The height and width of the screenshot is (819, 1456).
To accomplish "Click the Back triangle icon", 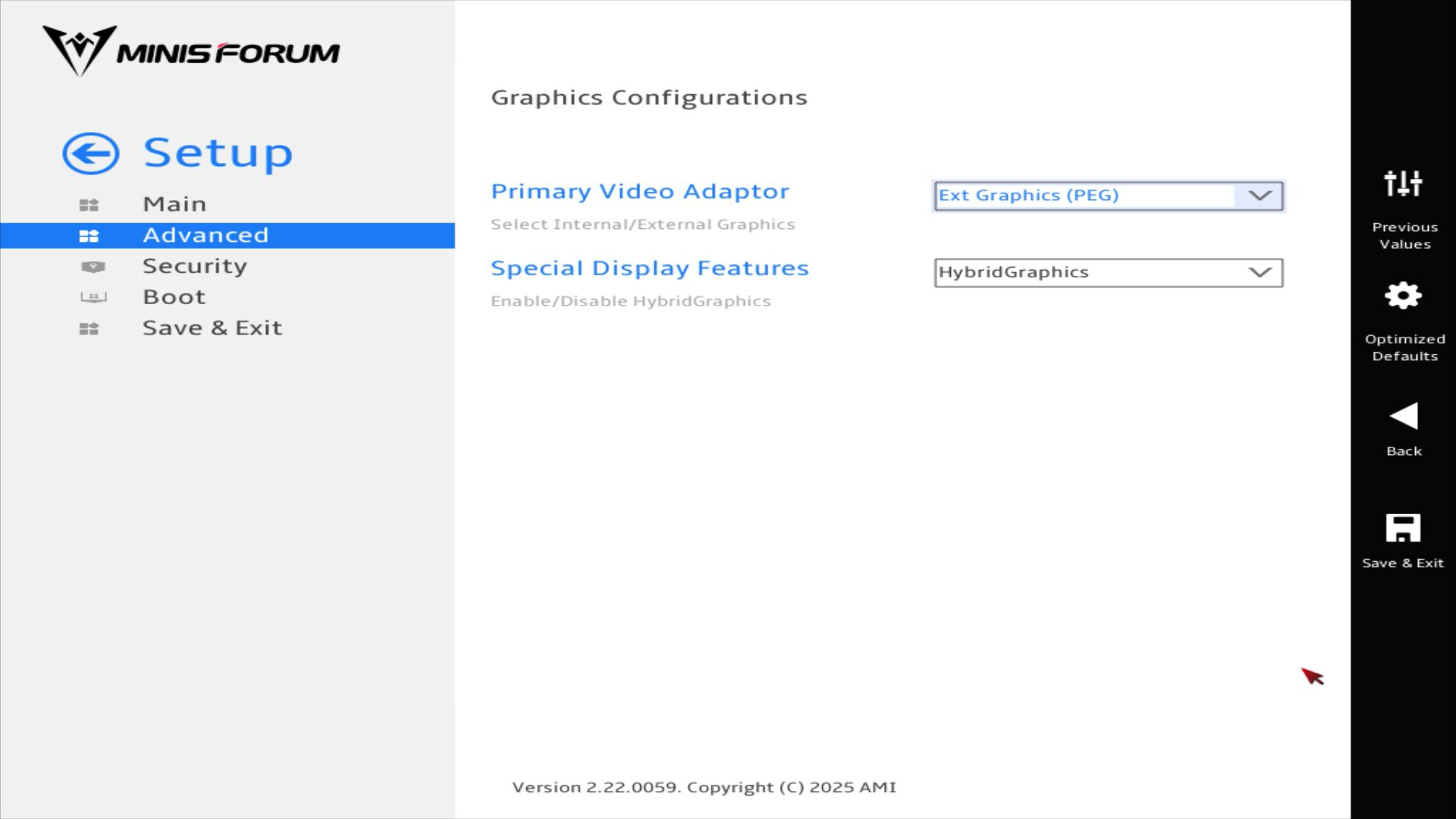I will point(1403,416).
